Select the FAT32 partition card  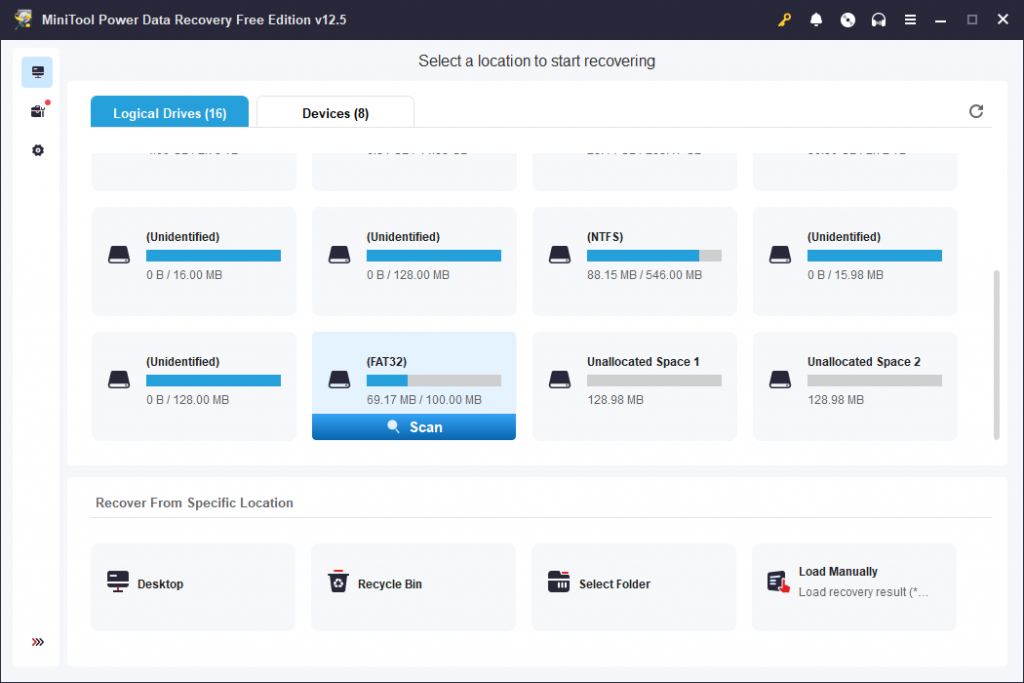pos(413,375)
